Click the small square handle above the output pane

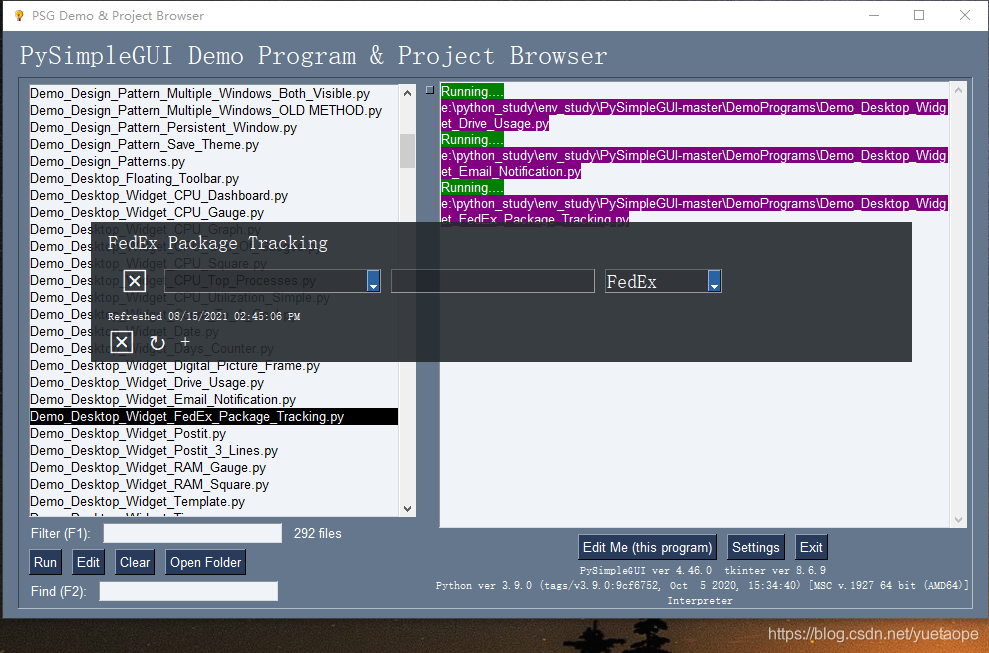[430, 90]
